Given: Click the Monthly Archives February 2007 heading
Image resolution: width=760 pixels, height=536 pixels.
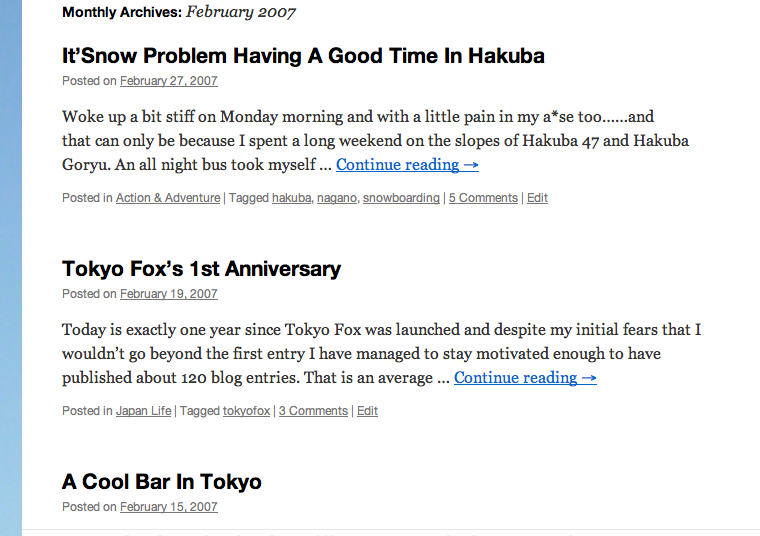Looking at the screenshot, I should click(179, 13).
